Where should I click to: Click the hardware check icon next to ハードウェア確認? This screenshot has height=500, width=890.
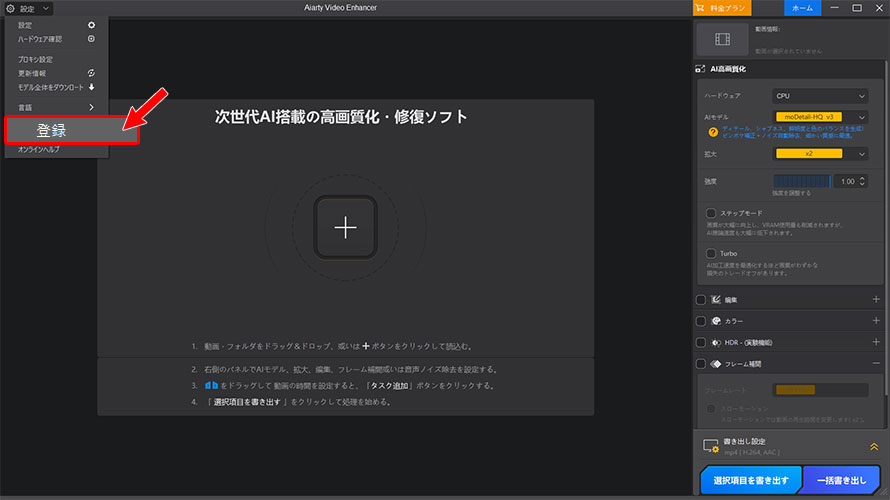coord(91,39)
